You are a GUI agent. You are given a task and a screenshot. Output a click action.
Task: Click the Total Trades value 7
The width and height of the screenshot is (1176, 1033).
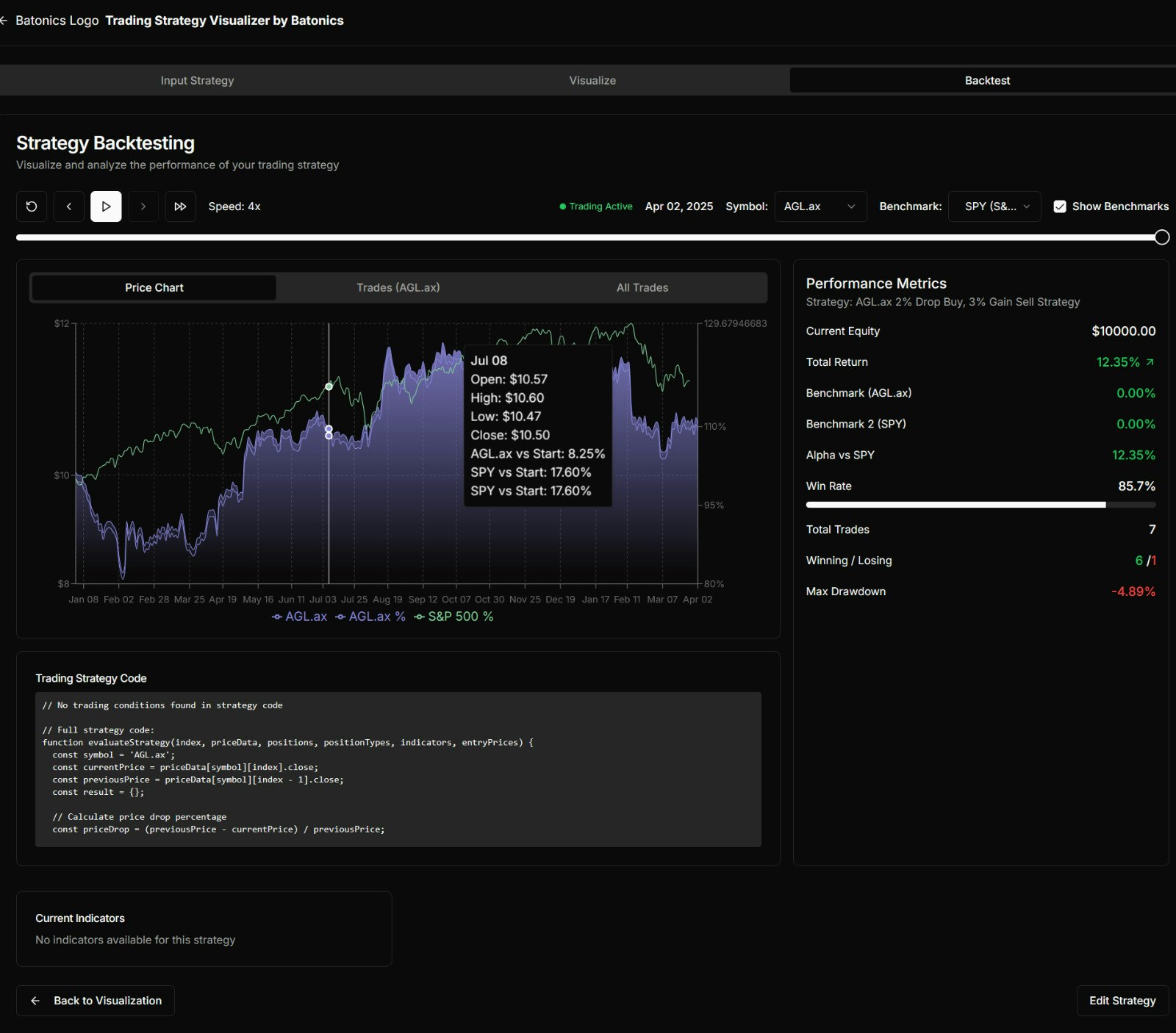click(x=1152, y=530)
